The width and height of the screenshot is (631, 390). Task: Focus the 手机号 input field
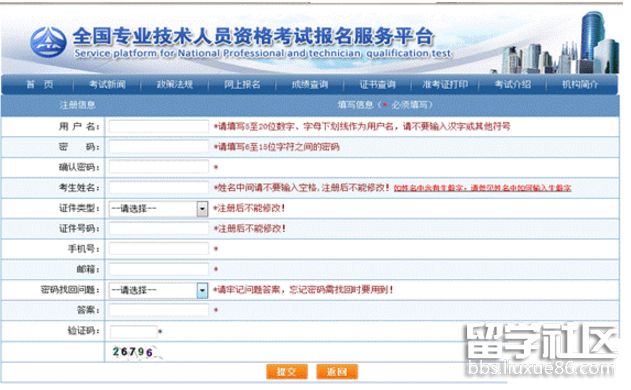[159, 249]
